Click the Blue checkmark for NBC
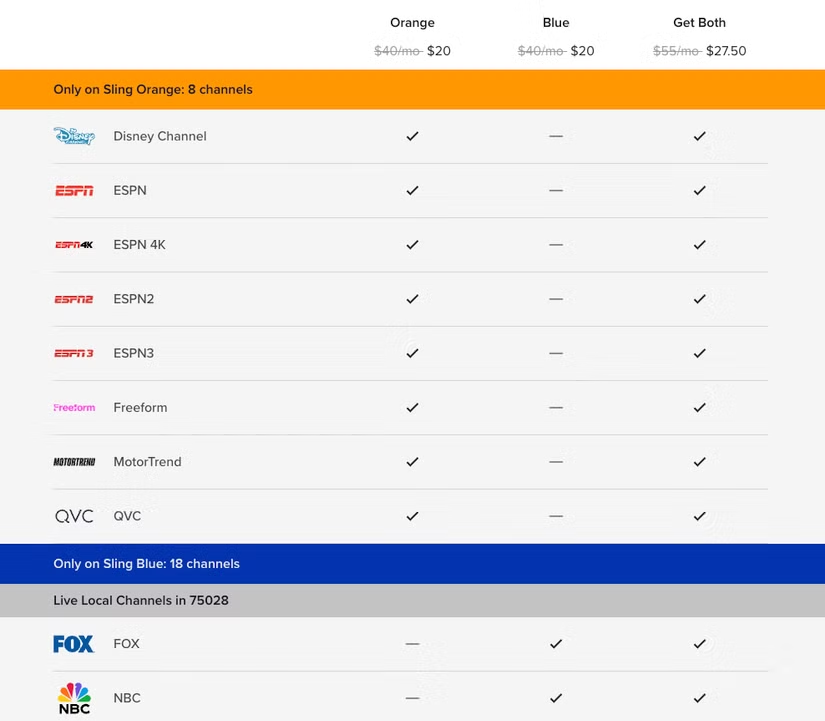Viewport: 825px width, 721px height. (556, 698)
